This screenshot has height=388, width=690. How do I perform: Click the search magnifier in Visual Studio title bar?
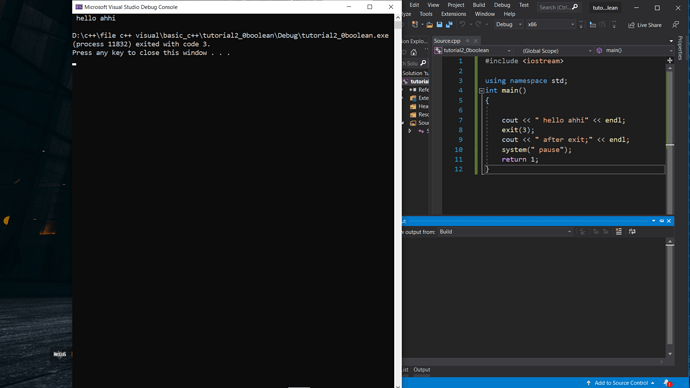575,7
